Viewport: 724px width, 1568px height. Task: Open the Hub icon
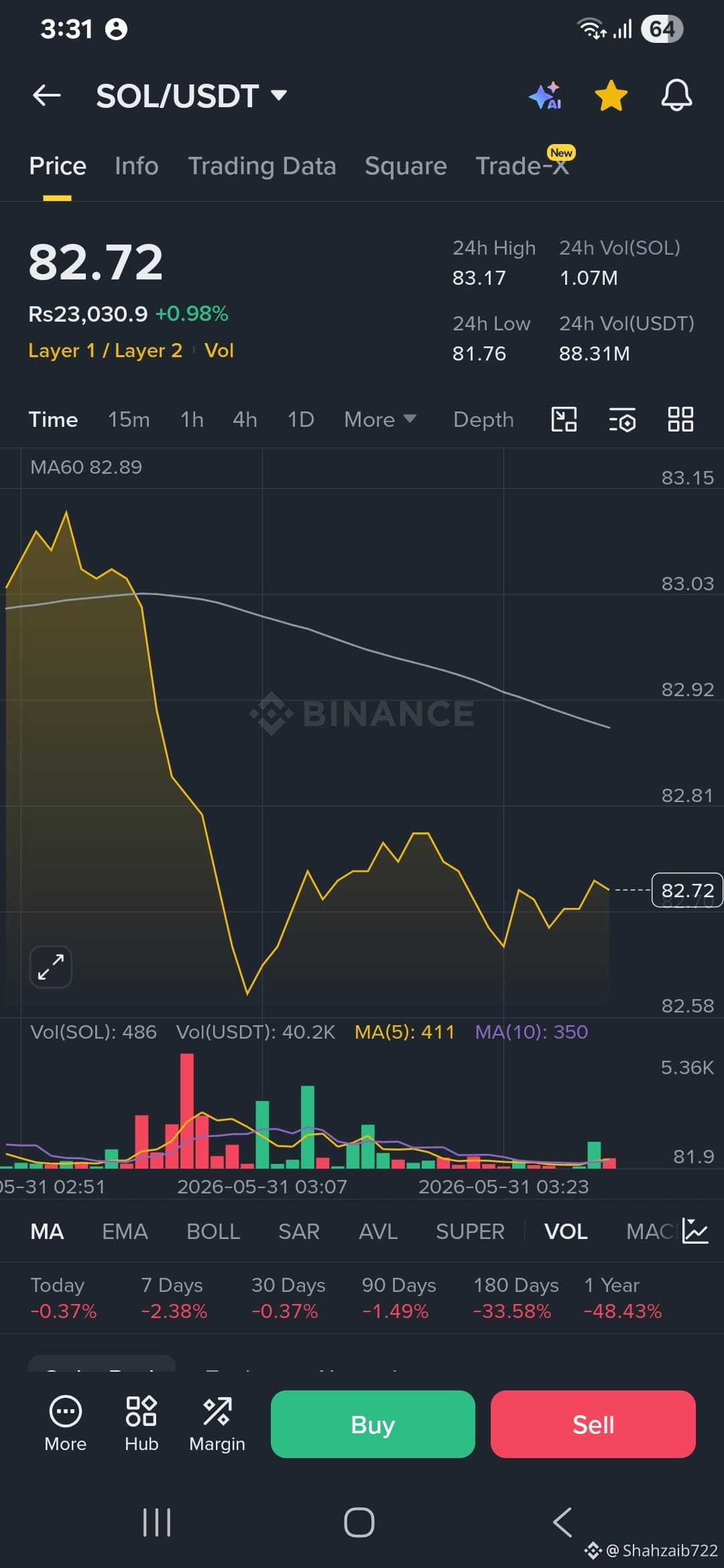[x=141, y=1424]
